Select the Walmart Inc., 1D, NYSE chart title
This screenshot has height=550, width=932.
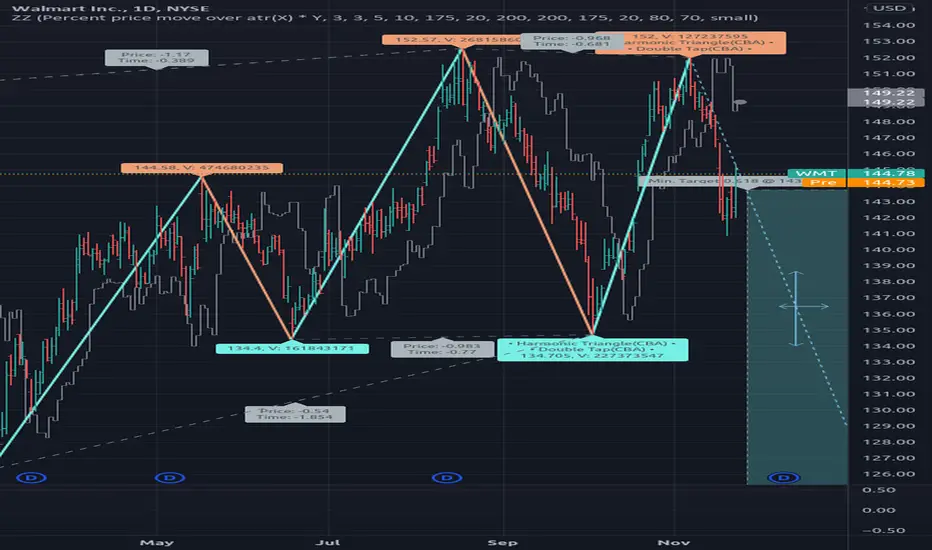pos(111,8)
